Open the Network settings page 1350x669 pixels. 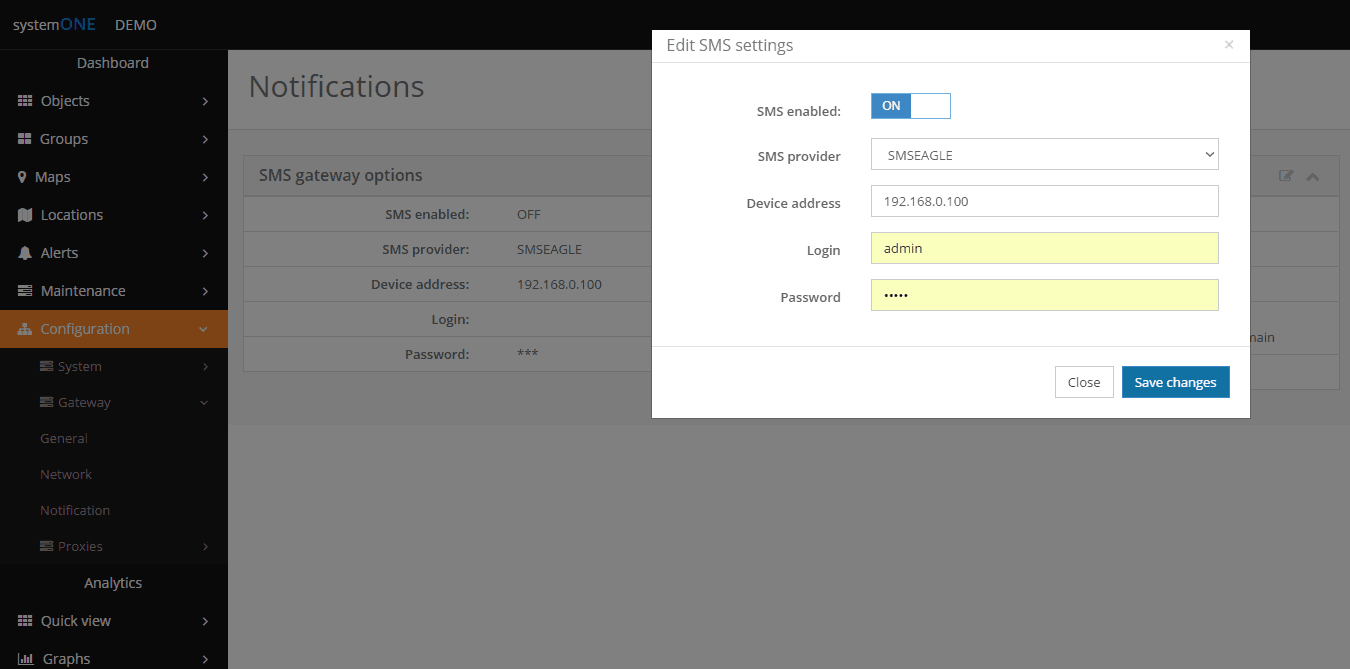[66, 474]
